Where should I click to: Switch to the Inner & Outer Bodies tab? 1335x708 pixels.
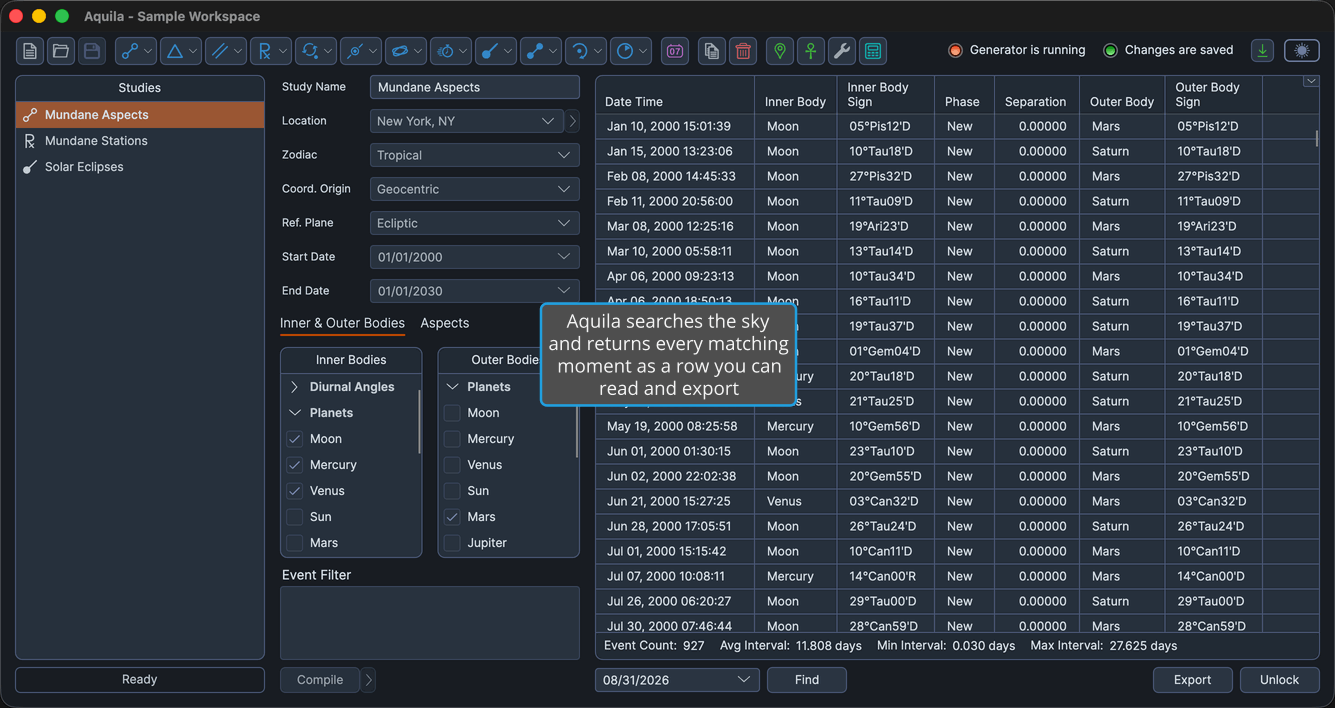[342, 323]
